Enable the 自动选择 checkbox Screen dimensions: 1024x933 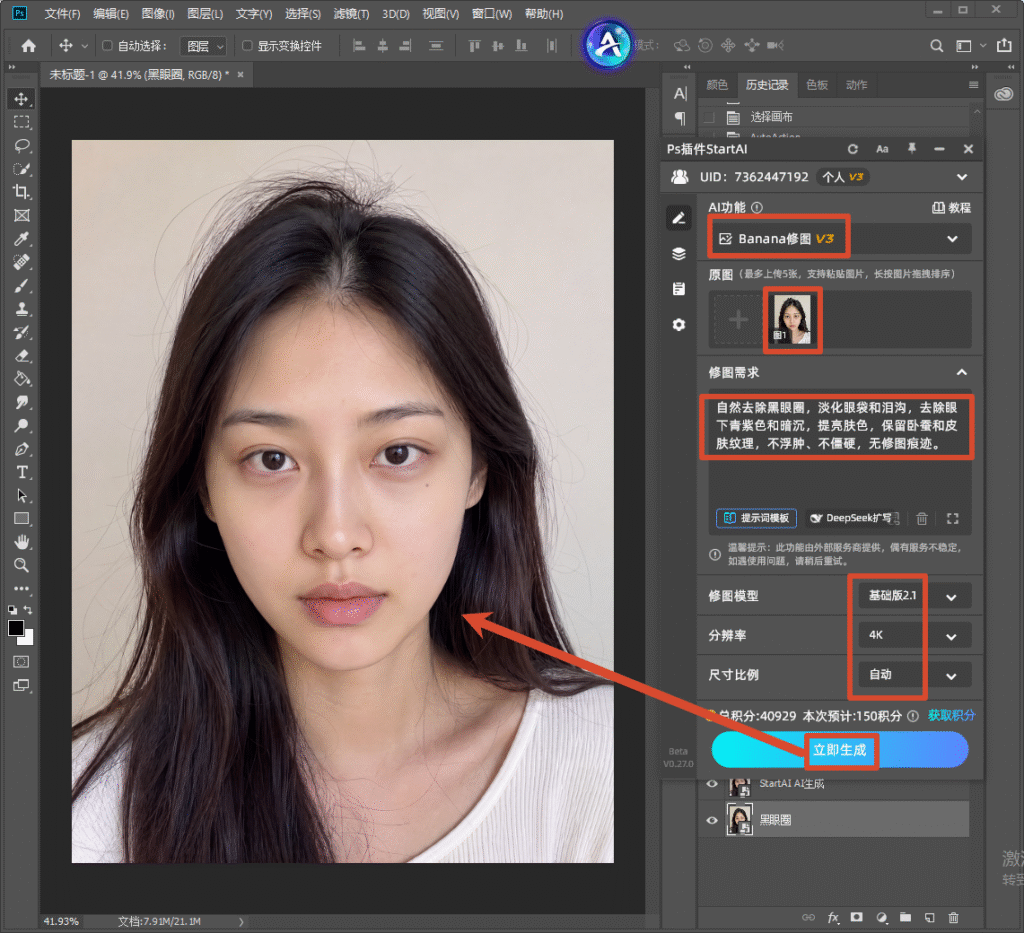point(108,46)
